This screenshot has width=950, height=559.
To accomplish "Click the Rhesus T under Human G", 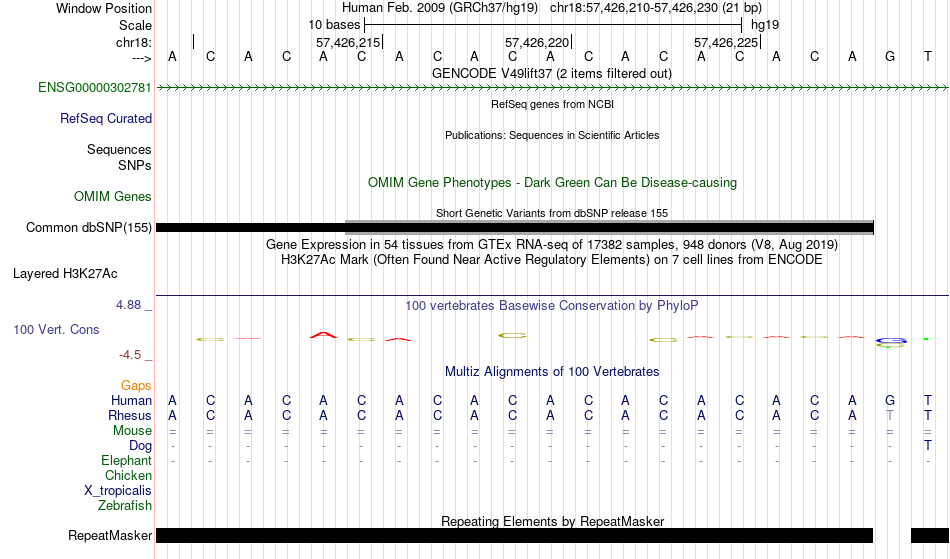I will (x=890, y=415).
